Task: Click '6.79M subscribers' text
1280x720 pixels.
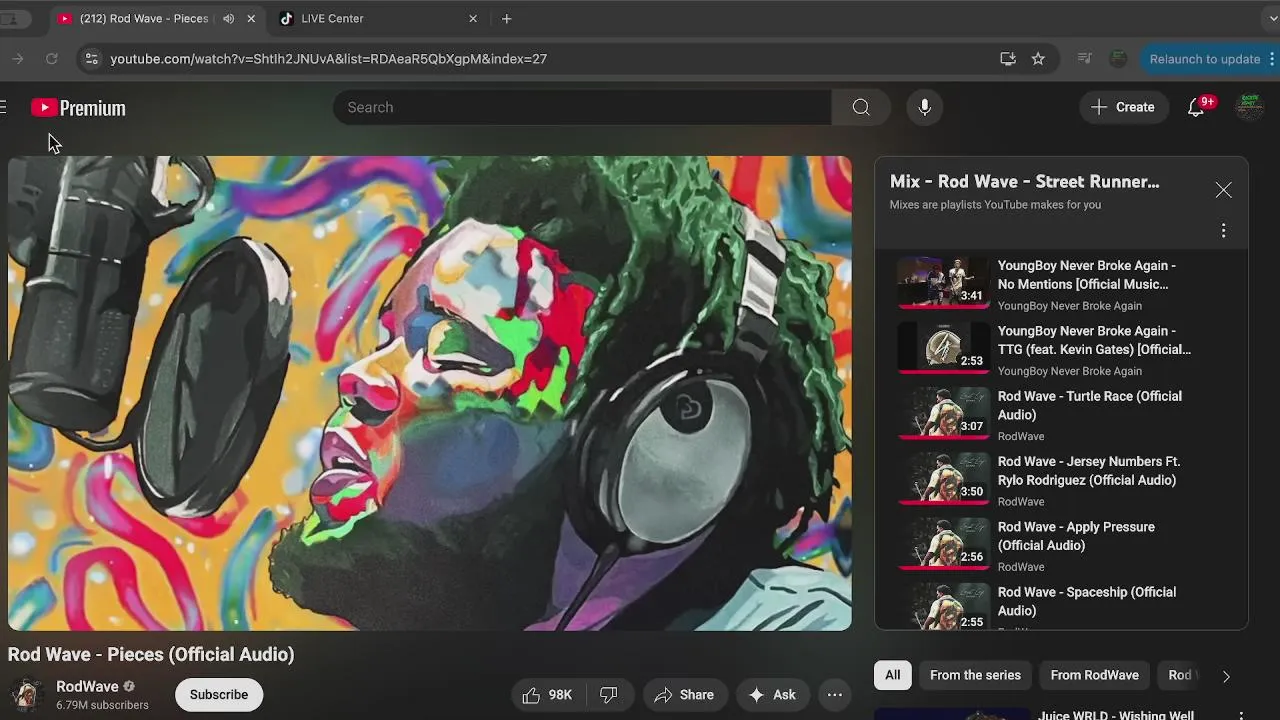Action: coord(102,705)
